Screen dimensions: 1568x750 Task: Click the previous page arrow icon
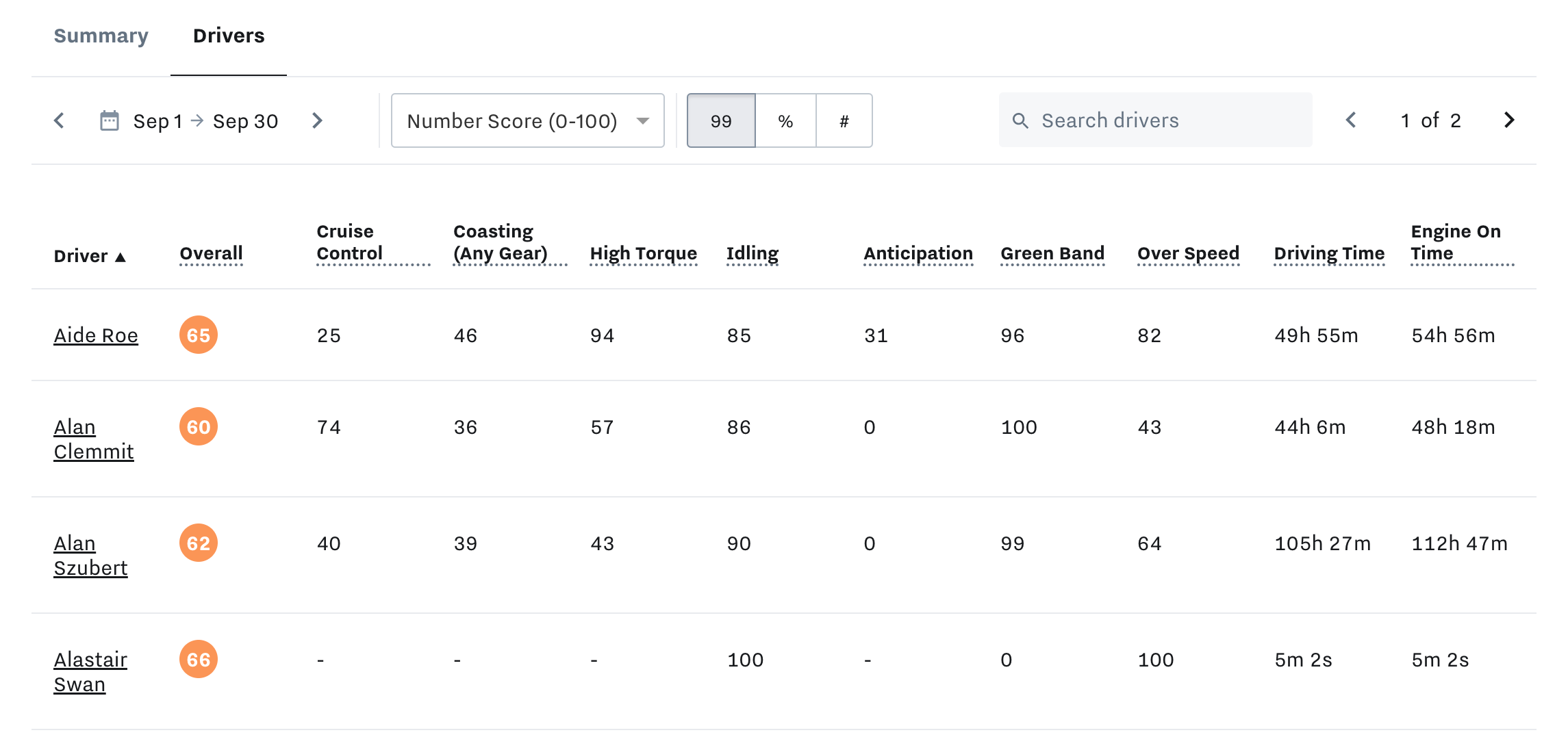[x=1351, y=121]
